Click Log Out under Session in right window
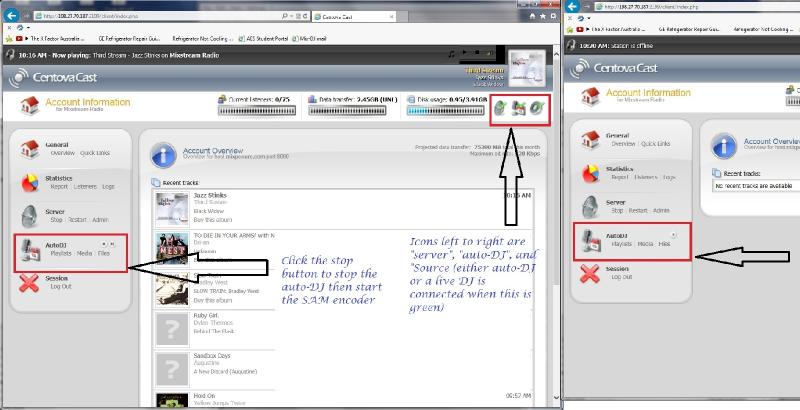 (x=621, y=277)
